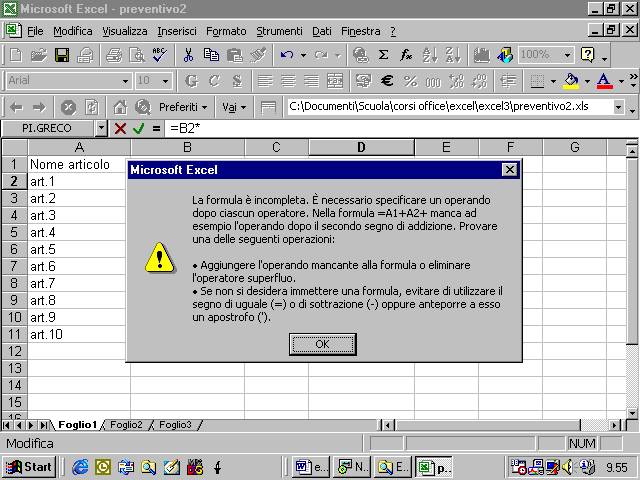Click the Merge and Center icon
Viewport: 640px width, 480px height.
335,81
